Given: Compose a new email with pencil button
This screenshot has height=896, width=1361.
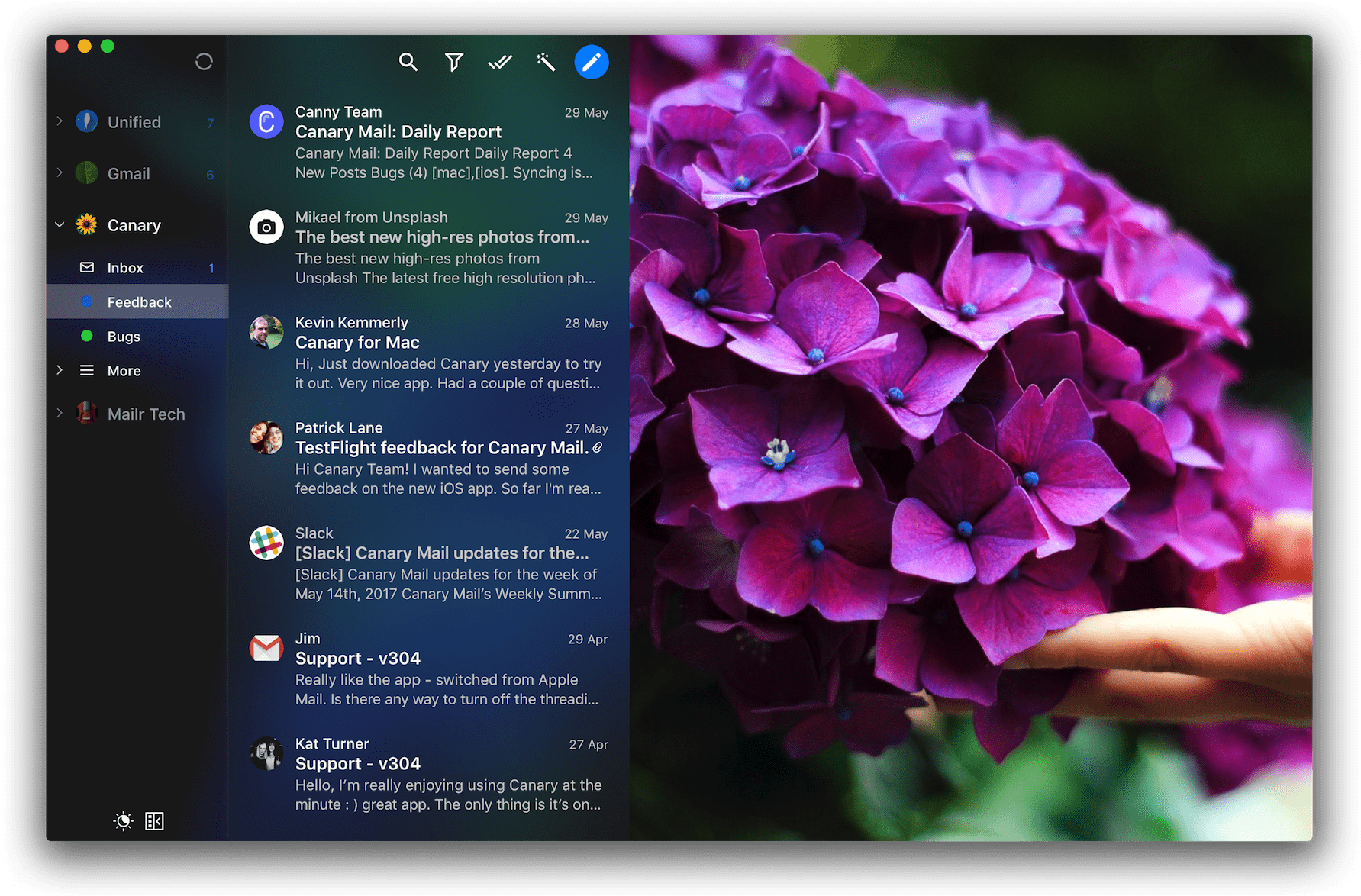Looking at the screenshot, I should [x=592, y=62].
